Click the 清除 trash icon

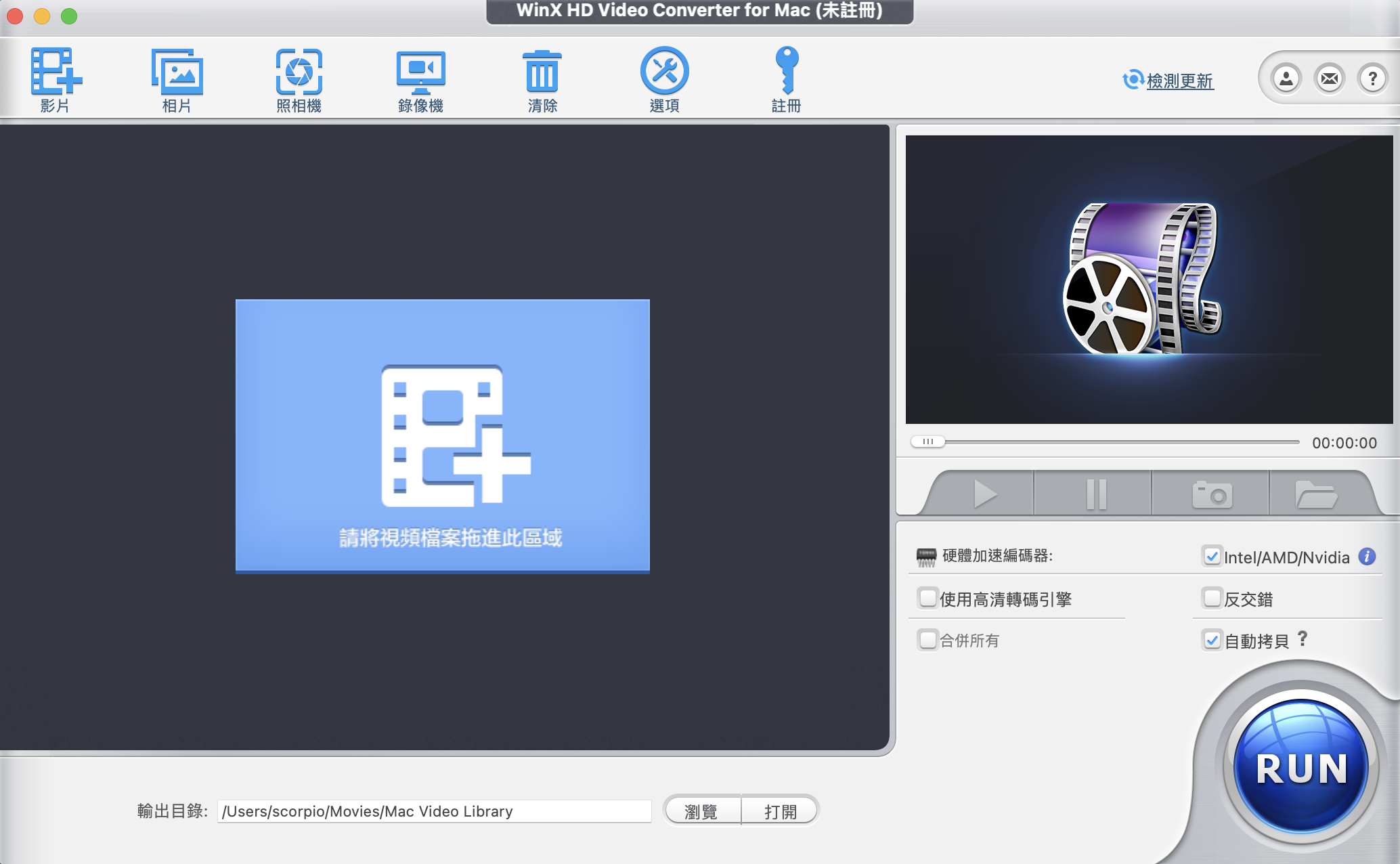(542, 72)
